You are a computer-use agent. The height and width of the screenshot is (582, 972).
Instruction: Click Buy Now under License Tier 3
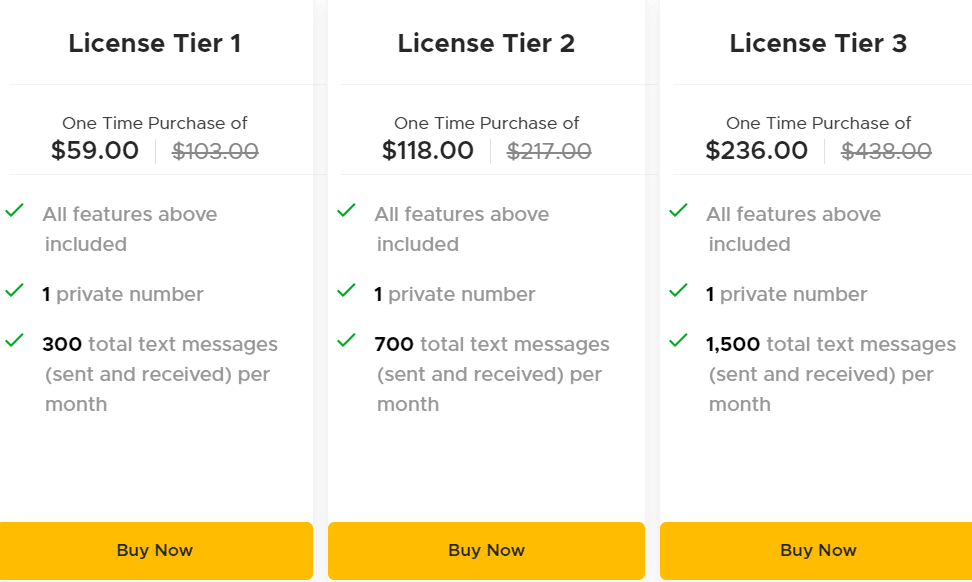[x=817, y=550]
